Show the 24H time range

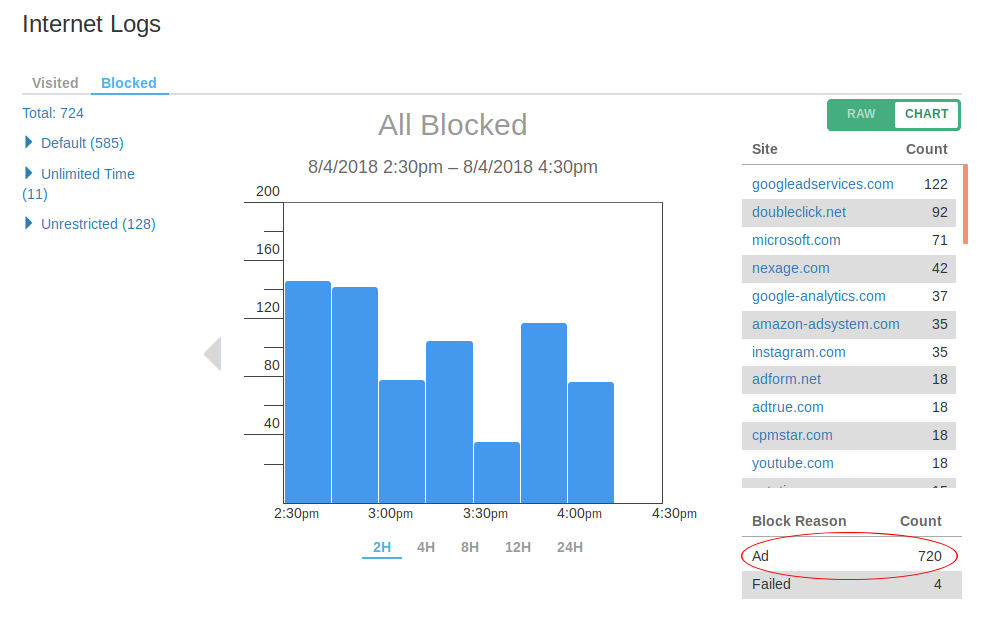click(x=570, y=547)
